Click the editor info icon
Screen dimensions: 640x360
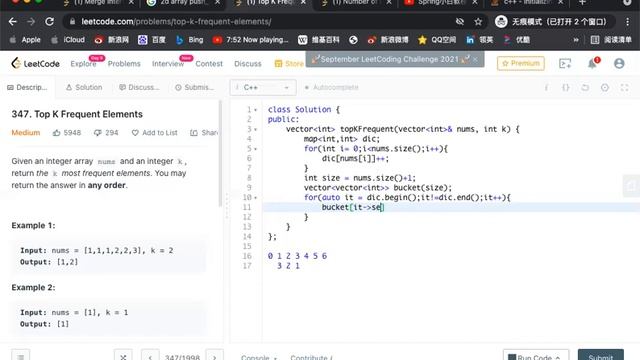click(x=546, y=87)
